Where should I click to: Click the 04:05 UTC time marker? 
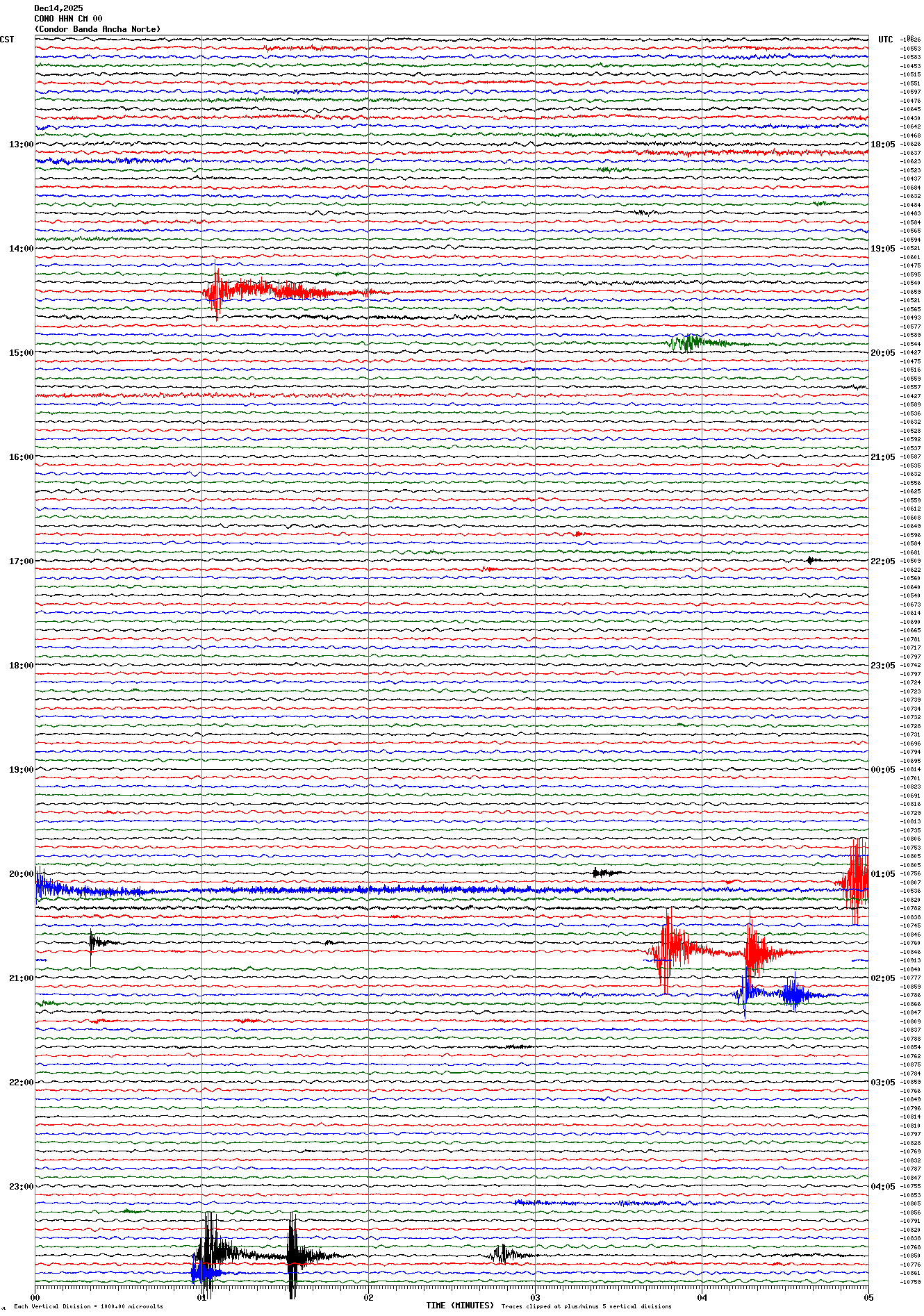[x=882, y=1186]
